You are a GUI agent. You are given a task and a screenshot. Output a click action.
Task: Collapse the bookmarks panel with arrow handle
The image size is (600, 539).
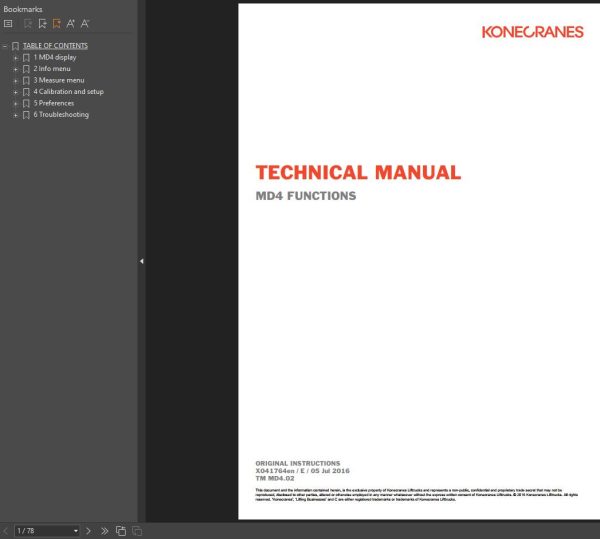tap(142, 261)
